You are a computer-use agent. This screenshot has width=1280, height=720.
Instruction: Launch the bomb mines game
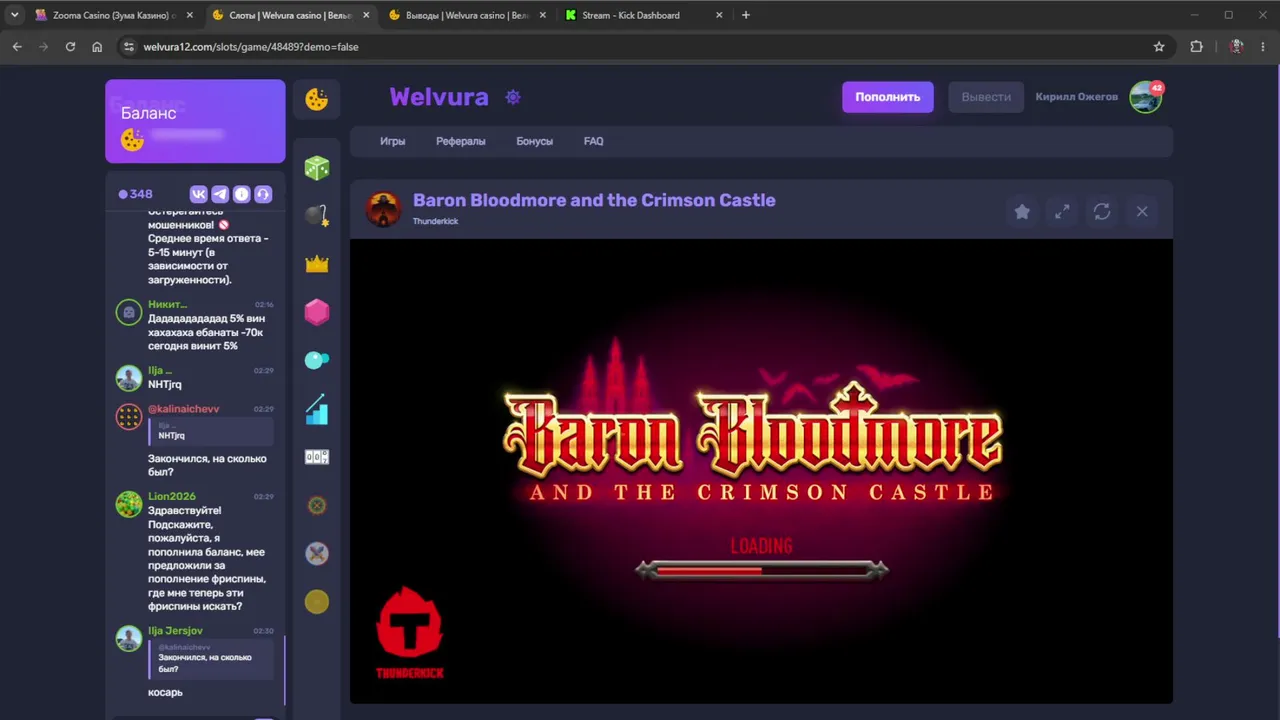(317, 215)
